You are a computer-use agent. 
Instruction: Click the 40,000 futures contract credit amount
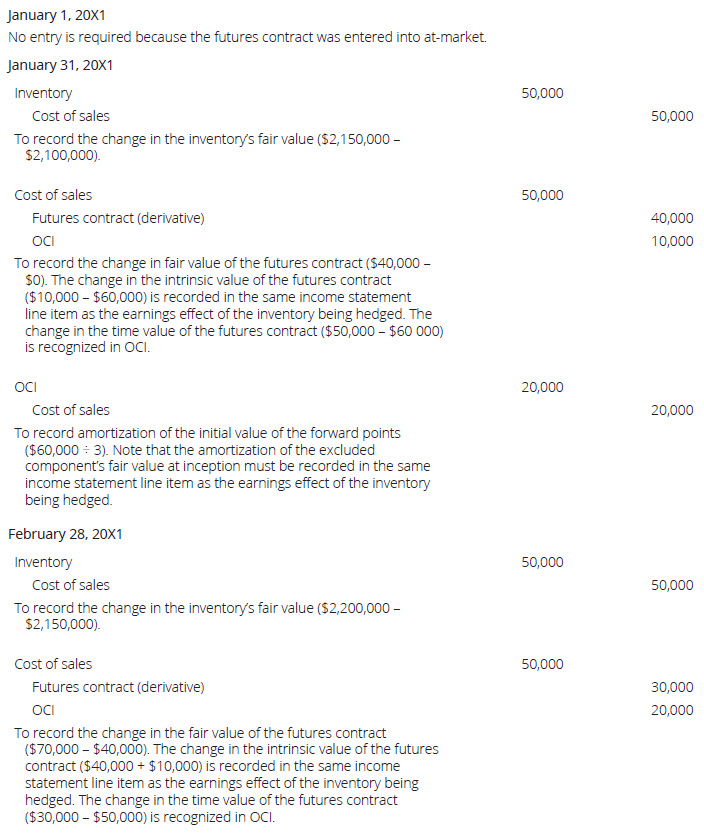671,218
